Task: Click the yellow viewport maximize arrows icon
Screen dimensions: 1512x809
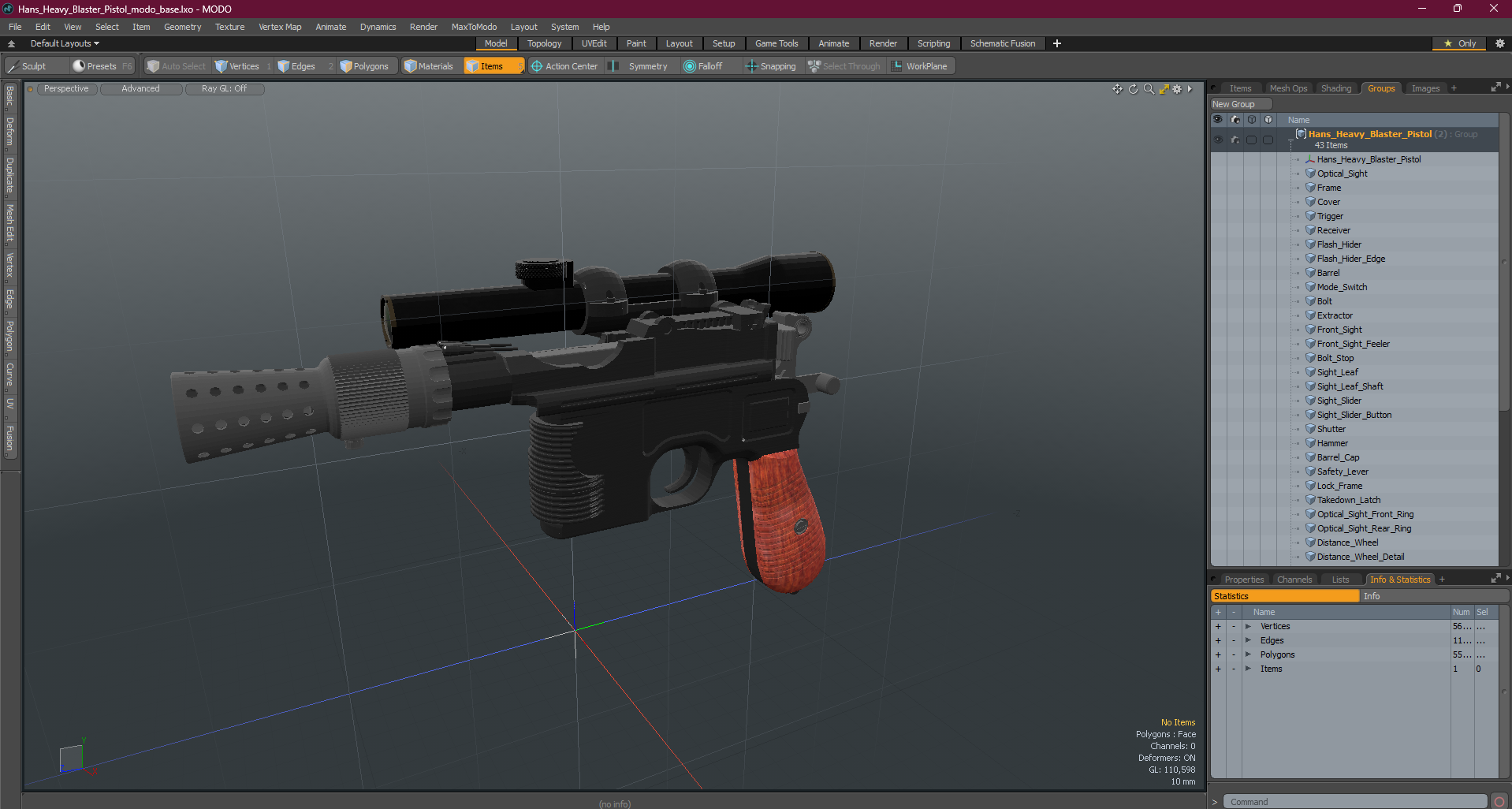Action: tap(1164, 89)
